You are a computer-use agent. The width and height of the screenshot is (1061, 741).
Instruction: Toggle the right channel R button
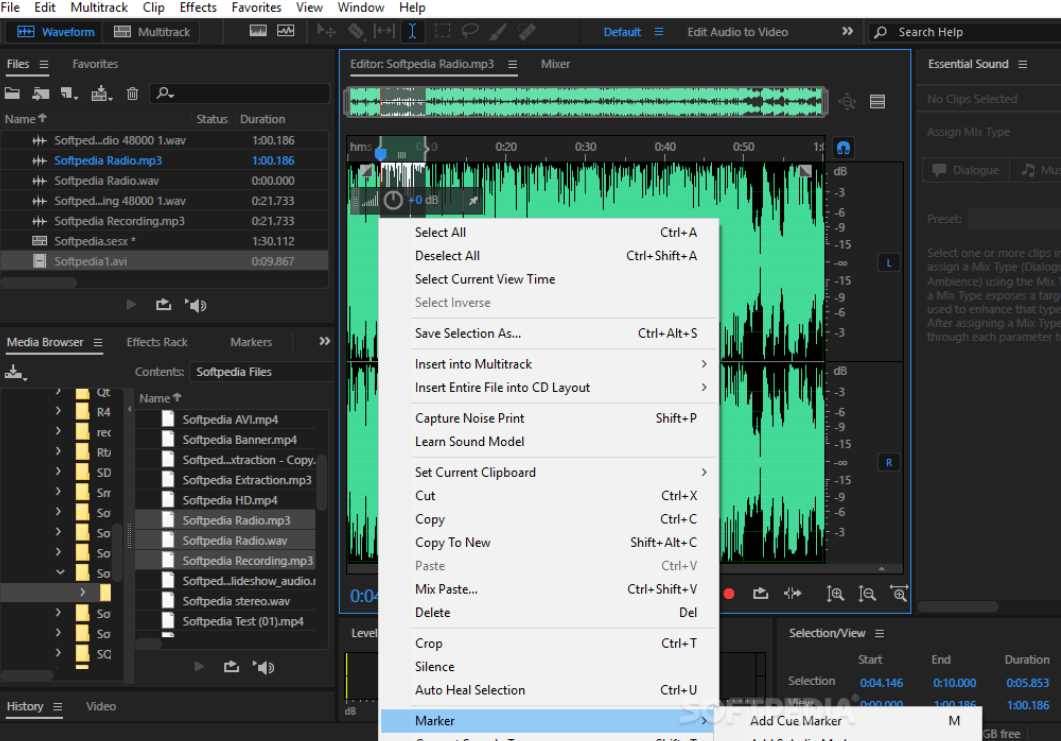point(889,462)
